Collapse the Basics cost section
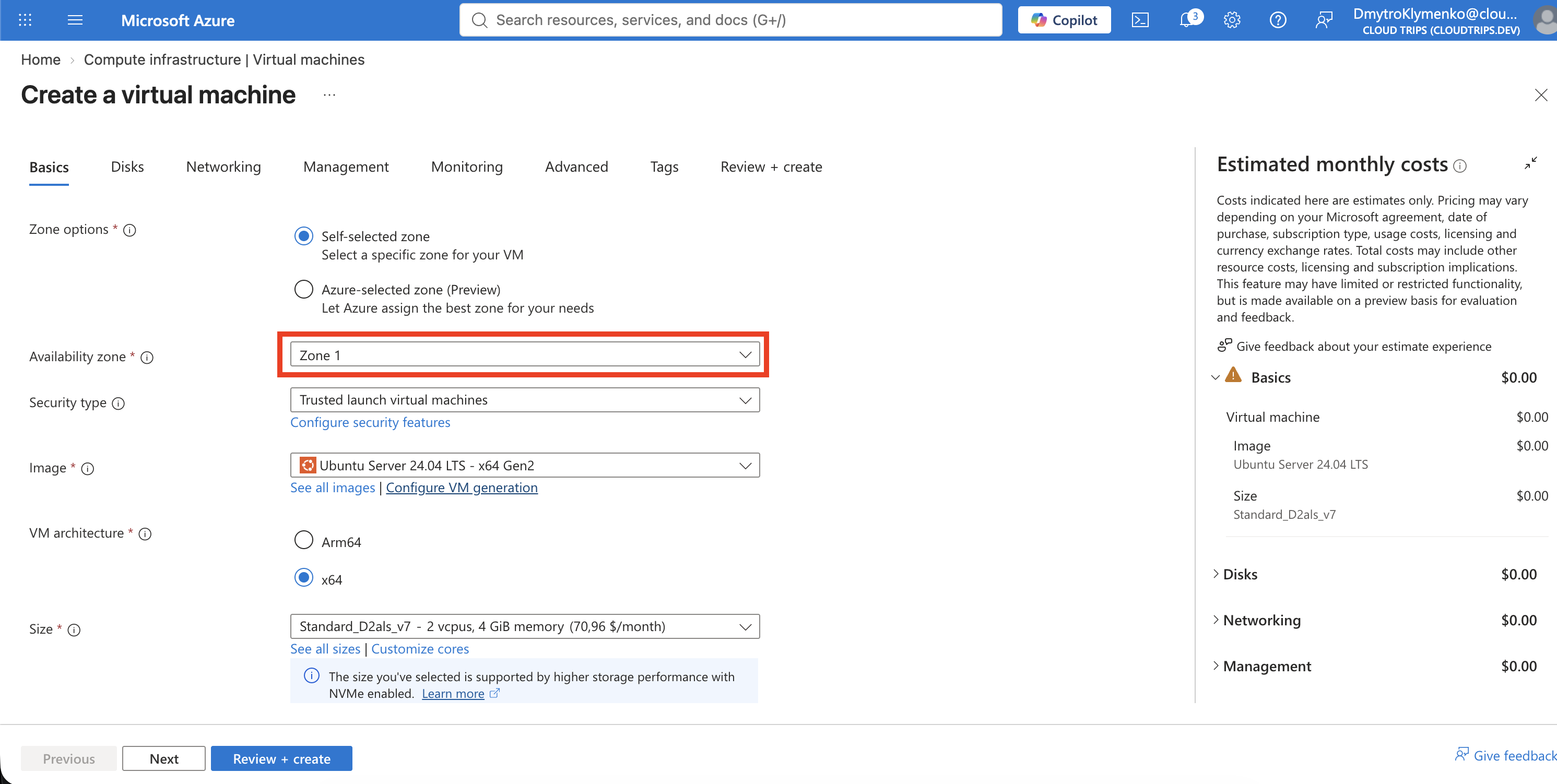Screen dimensions: 1557x784 tap(1216, 377)
